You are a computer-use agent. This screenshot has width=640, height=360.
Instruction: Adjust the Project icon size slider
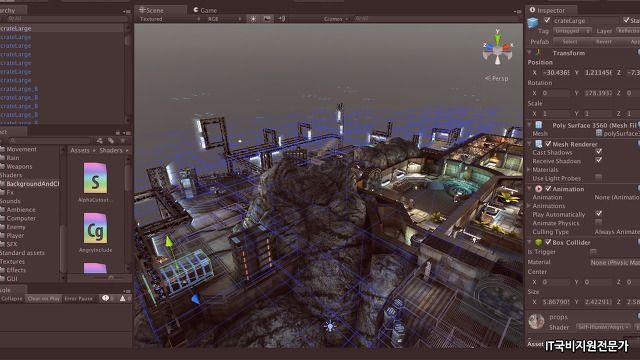(x=111, y=277)
